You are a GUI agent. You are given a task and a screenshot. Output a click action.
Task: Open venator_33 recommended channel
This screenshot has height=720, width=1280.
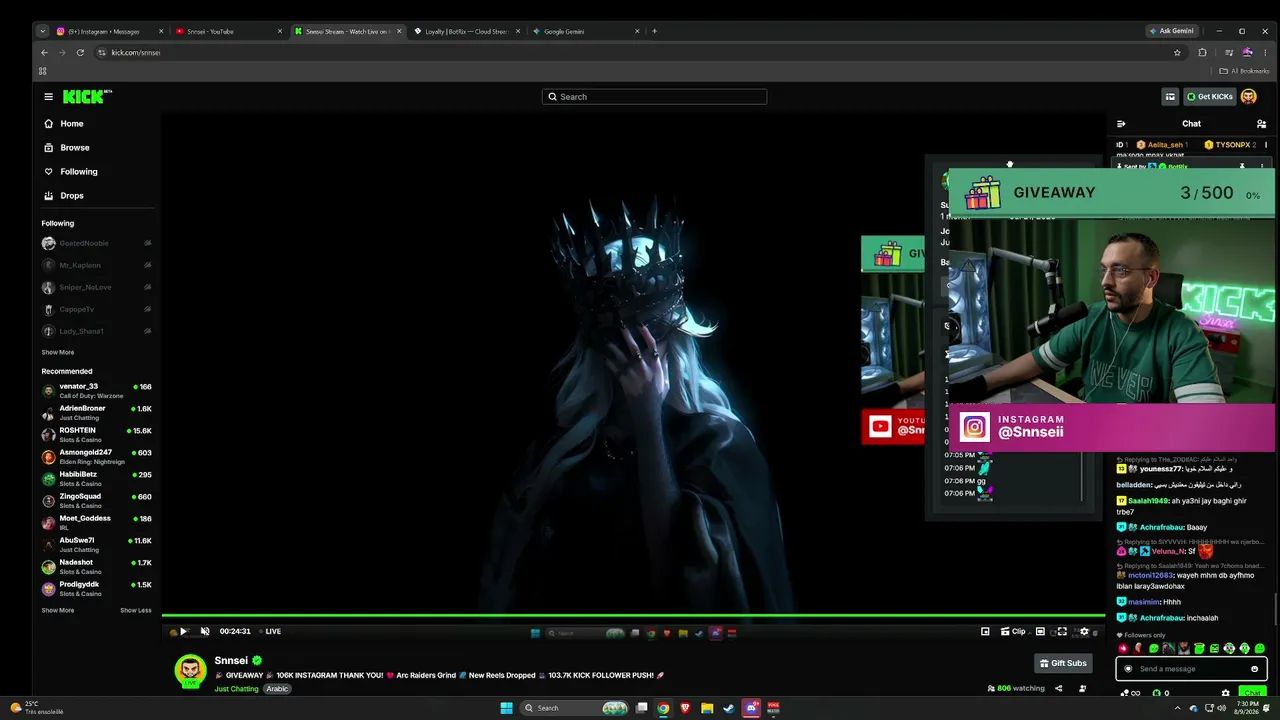coord(96,390)
